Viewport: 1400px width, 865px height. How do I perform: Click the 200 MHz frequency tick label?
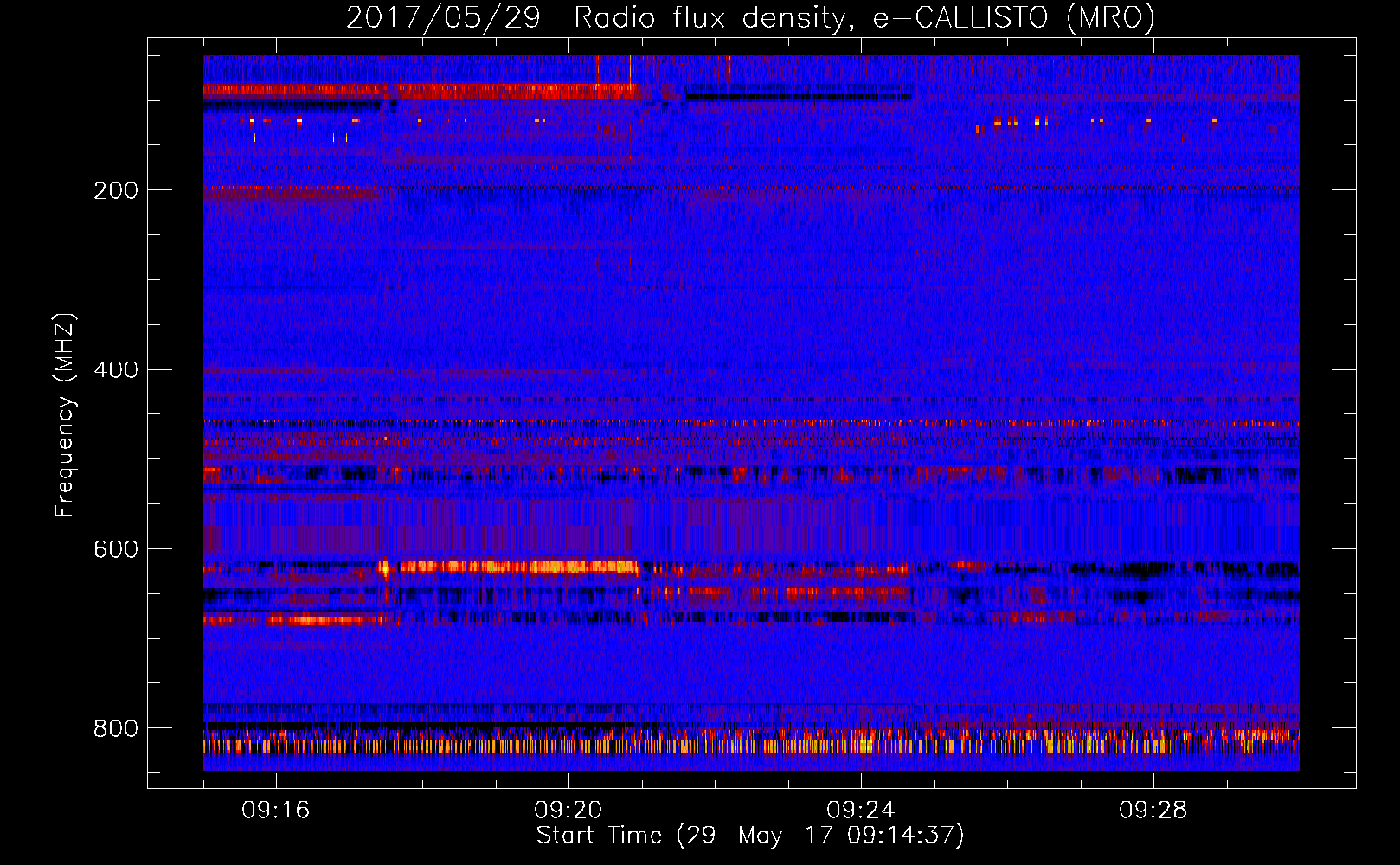point(116,190)
